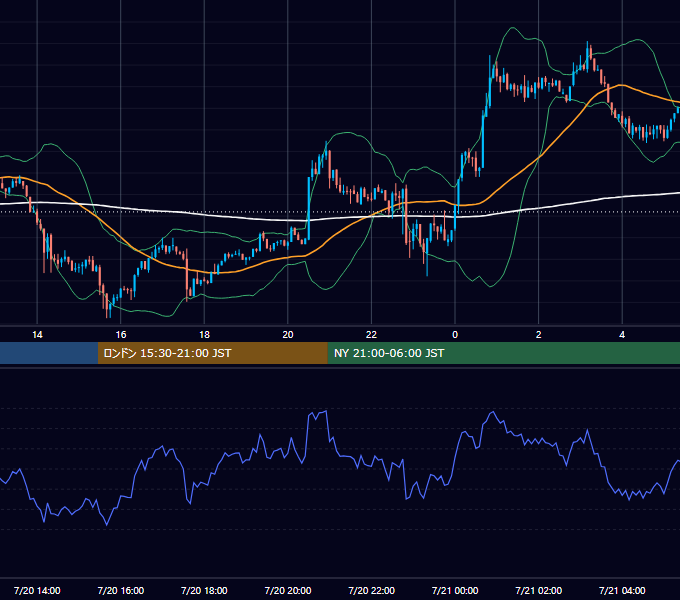
Task: Click the 7/21 04:00 date label
Action: tap(622, 590)
